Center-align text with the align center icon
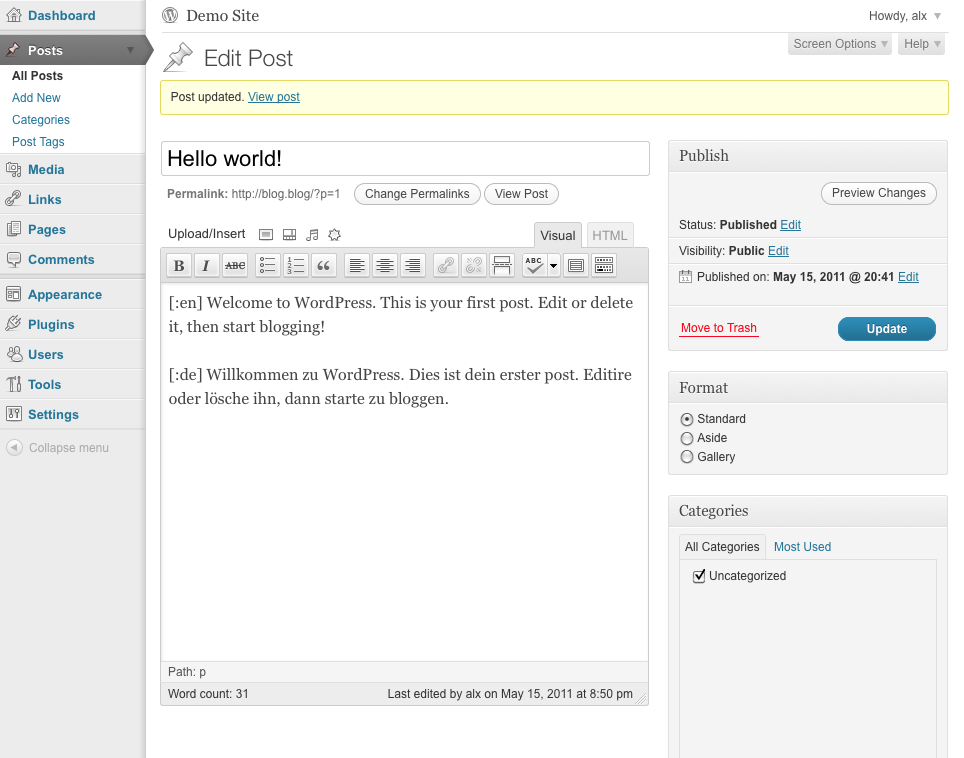 pos(385,266)
